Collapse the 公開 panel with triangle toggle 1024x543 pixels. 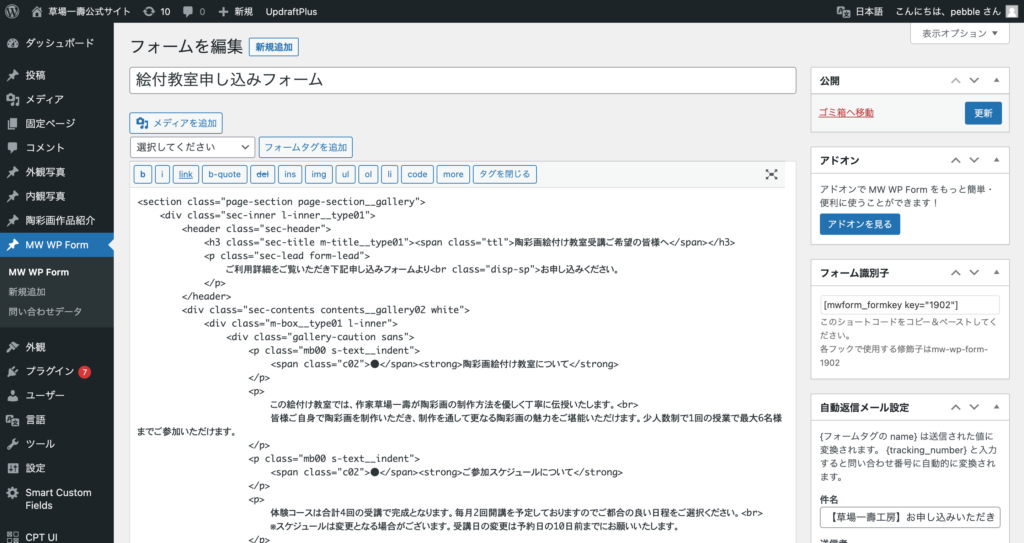pos(996,80)
